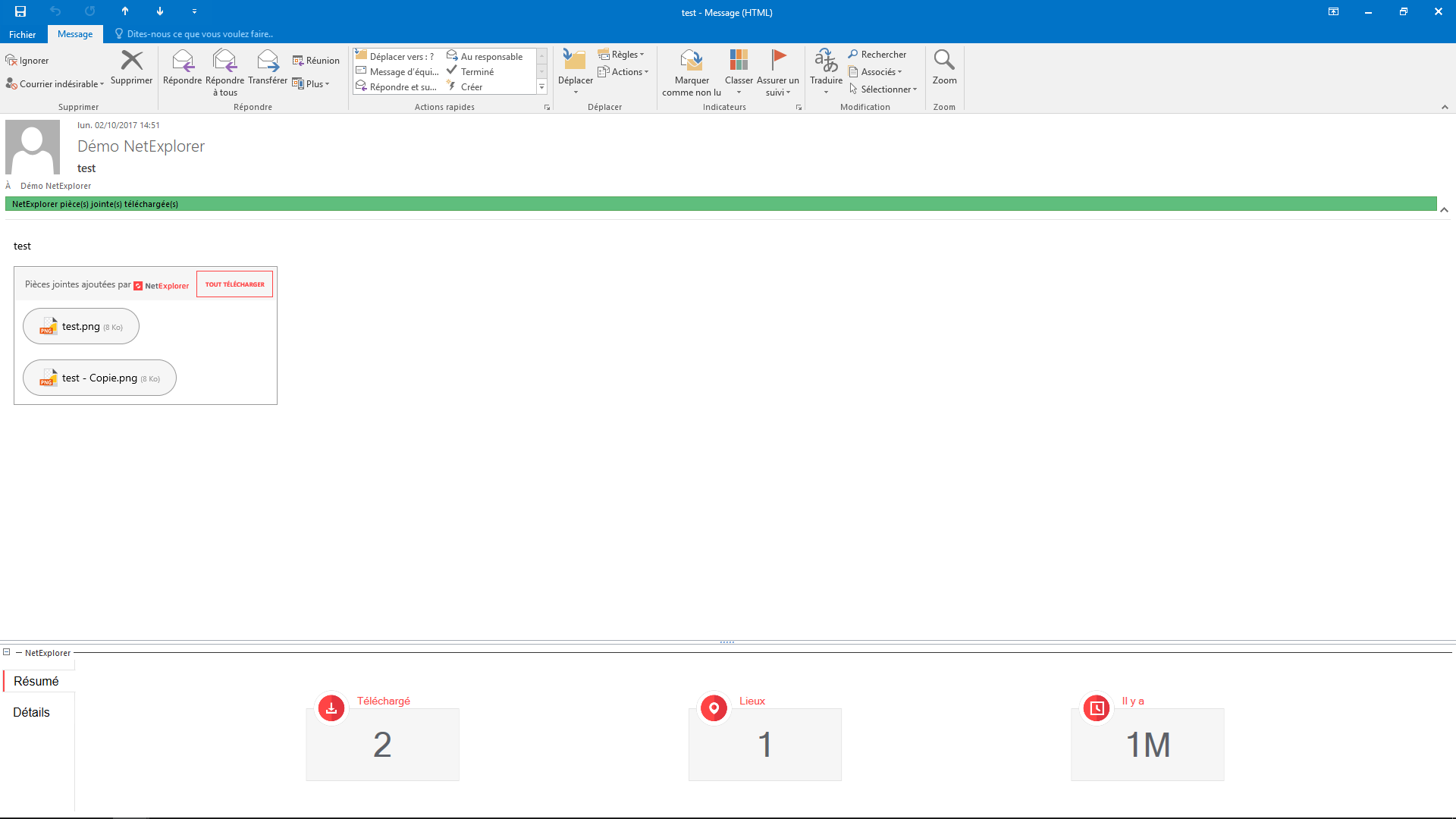This screenshot has height=819, width=1456.
Task: Open the Courrier indésirable dropdown
Action: 55,84
